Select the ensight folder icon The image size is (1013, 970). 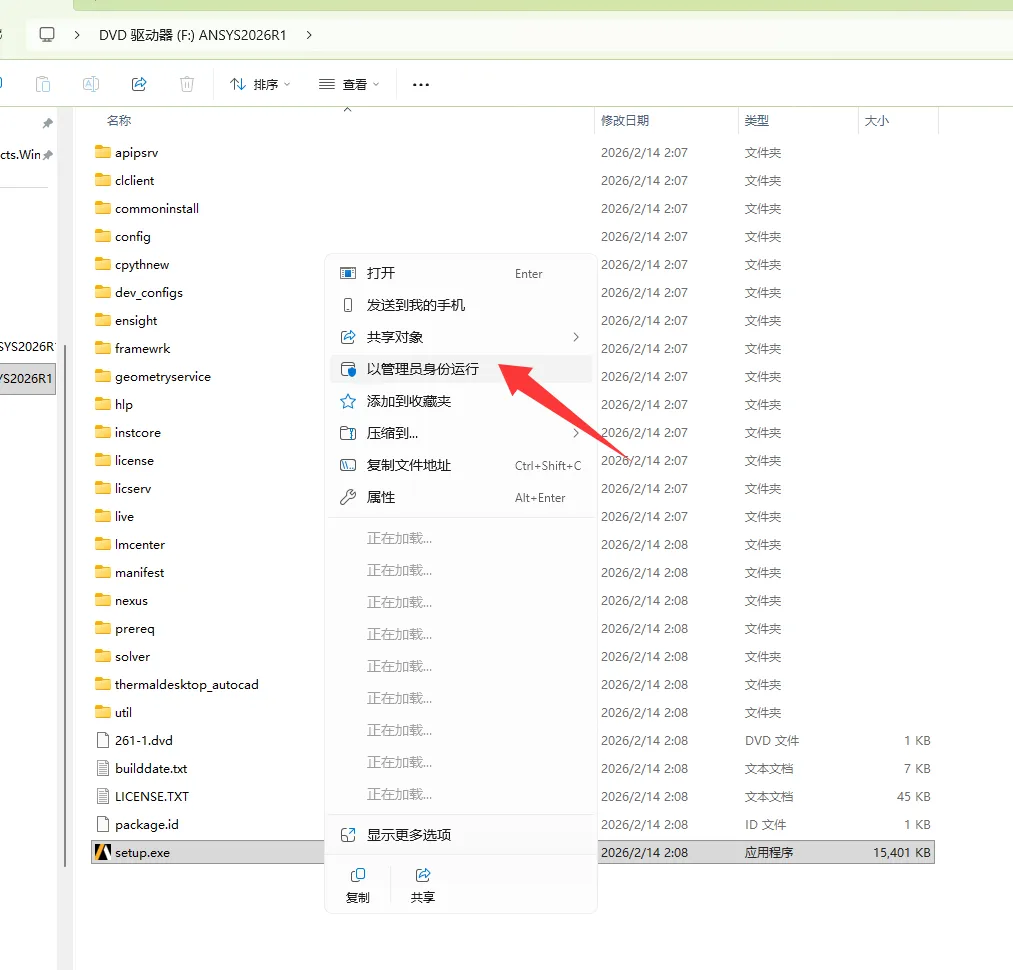(x=103, y=321)
